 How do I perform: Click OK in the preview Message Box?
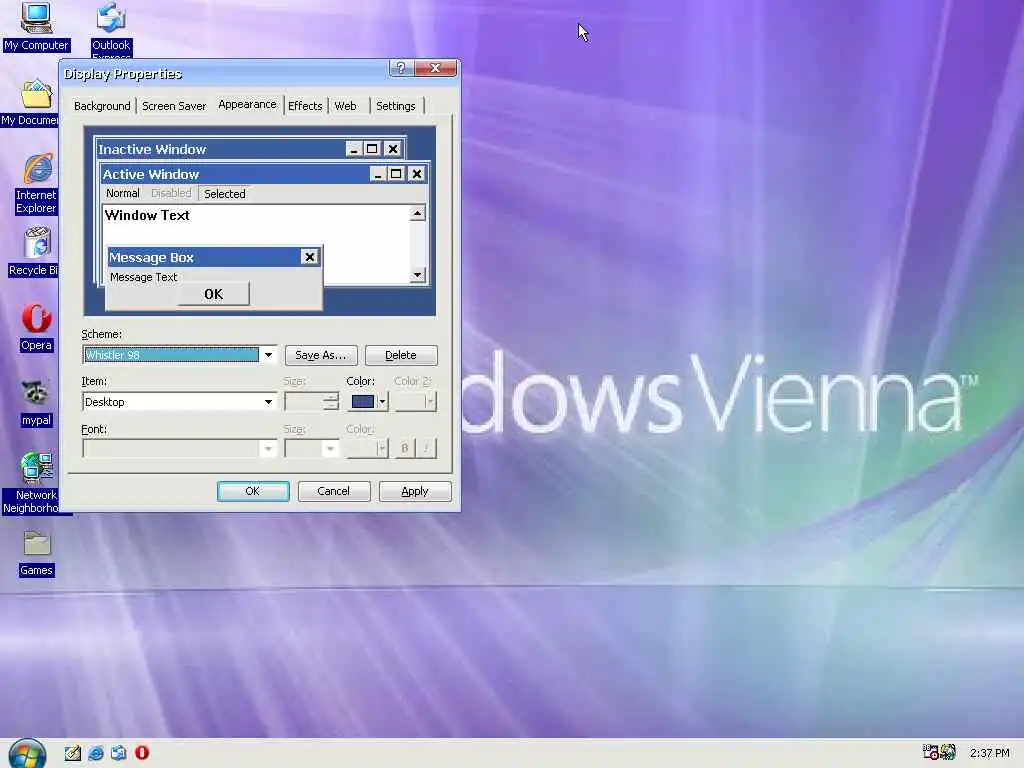point(214,294)
